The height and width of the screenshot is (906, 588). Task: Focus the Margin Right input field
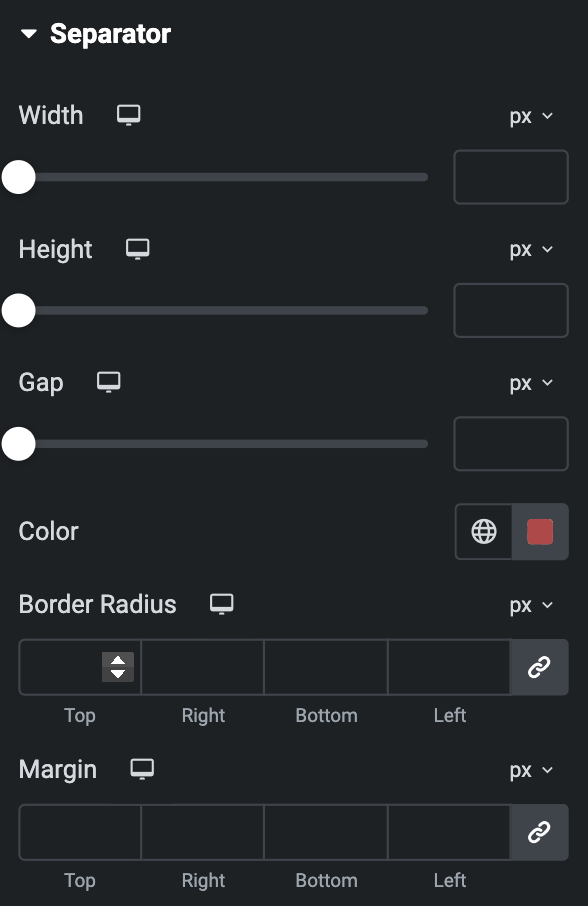tap(203, 832)
